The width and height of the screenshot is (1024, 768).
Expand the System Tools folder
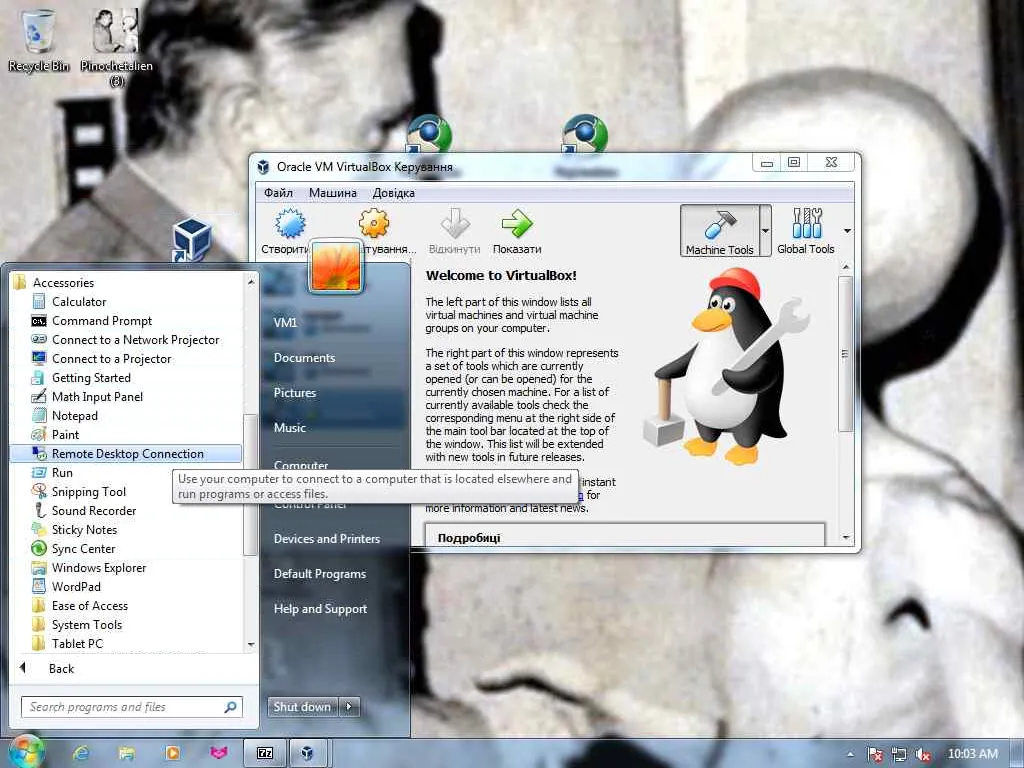click(x=87, y=624)
